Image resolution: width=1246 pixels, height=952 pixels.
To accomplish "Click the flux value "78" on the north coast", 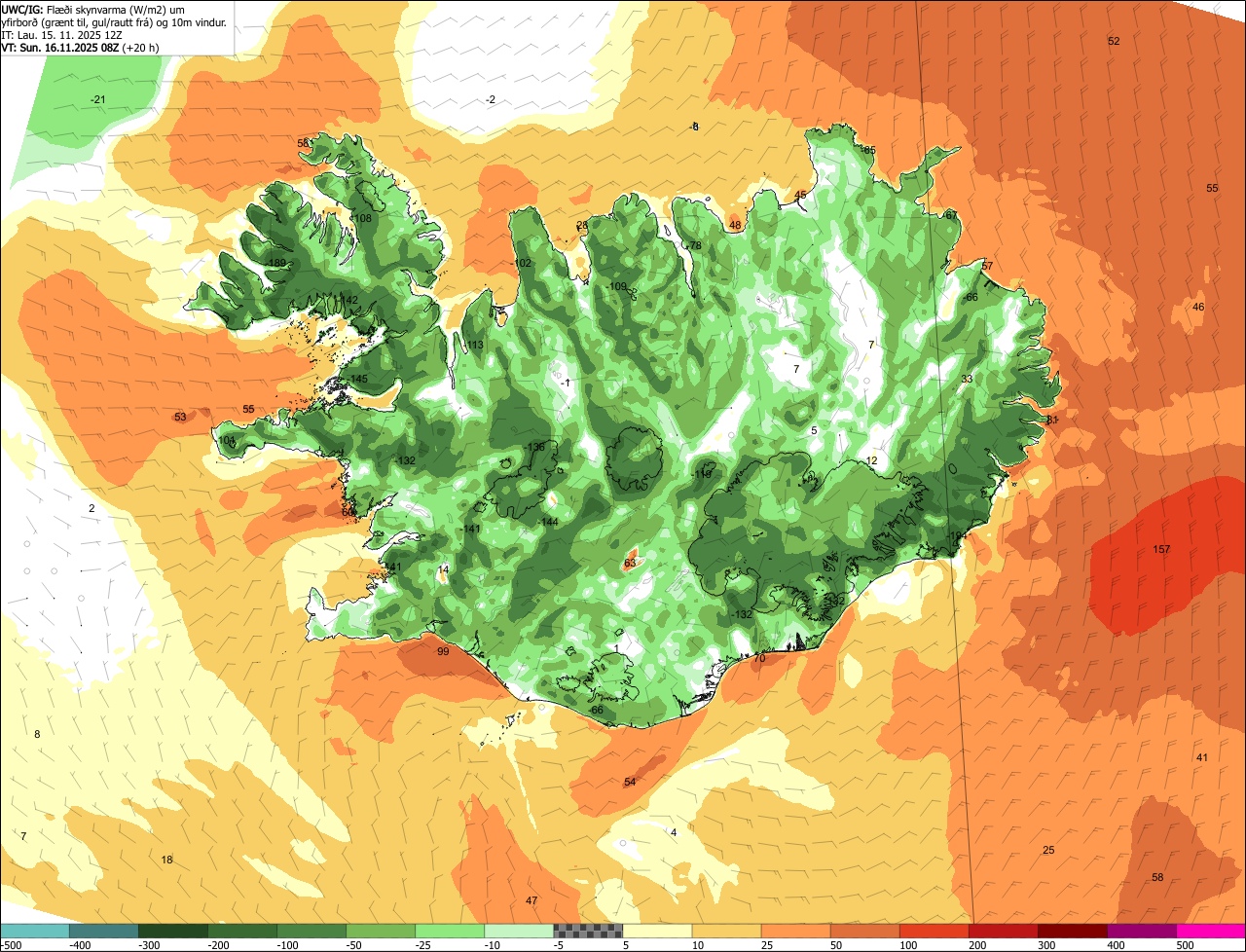I will coord(695,246).
